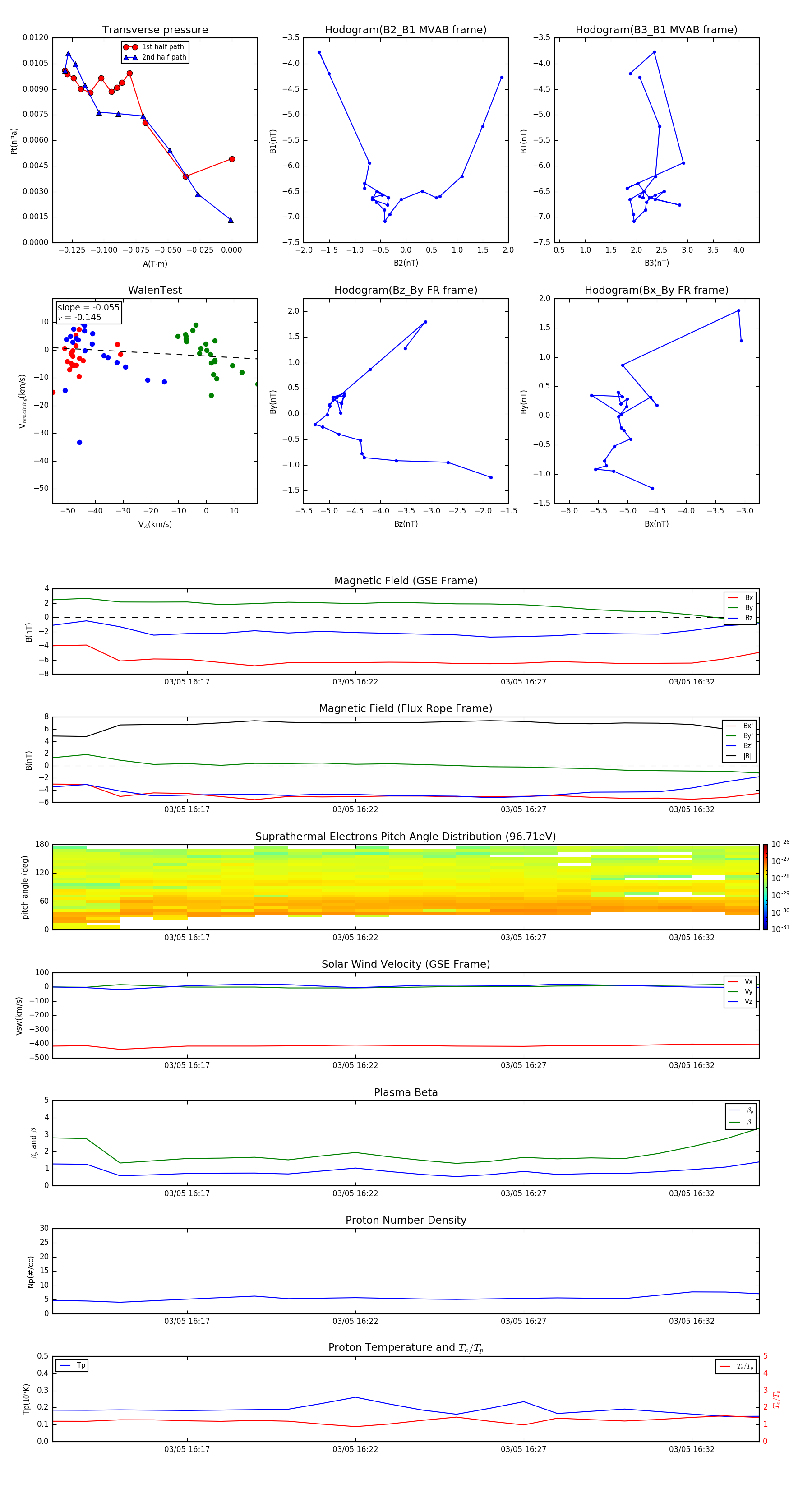Image resolution: width=812 pixels, height=1489 pixels.
Task: Click the 'Bx(nT)' x-axis label
Action: [x=656, y=524]
